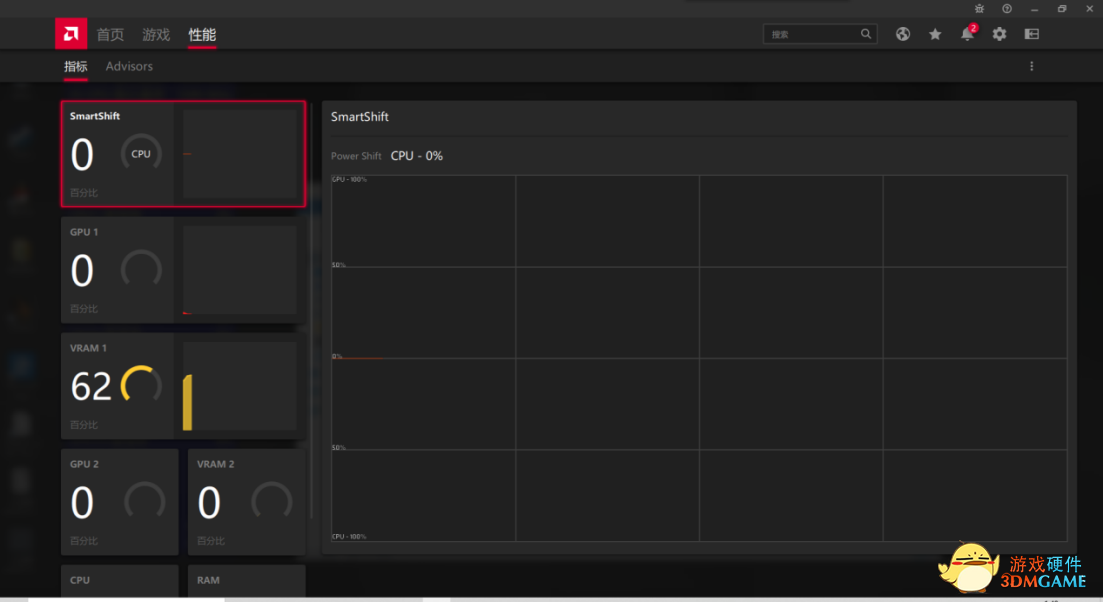Switch to the 游戏 gaming tab

[156, 34]
